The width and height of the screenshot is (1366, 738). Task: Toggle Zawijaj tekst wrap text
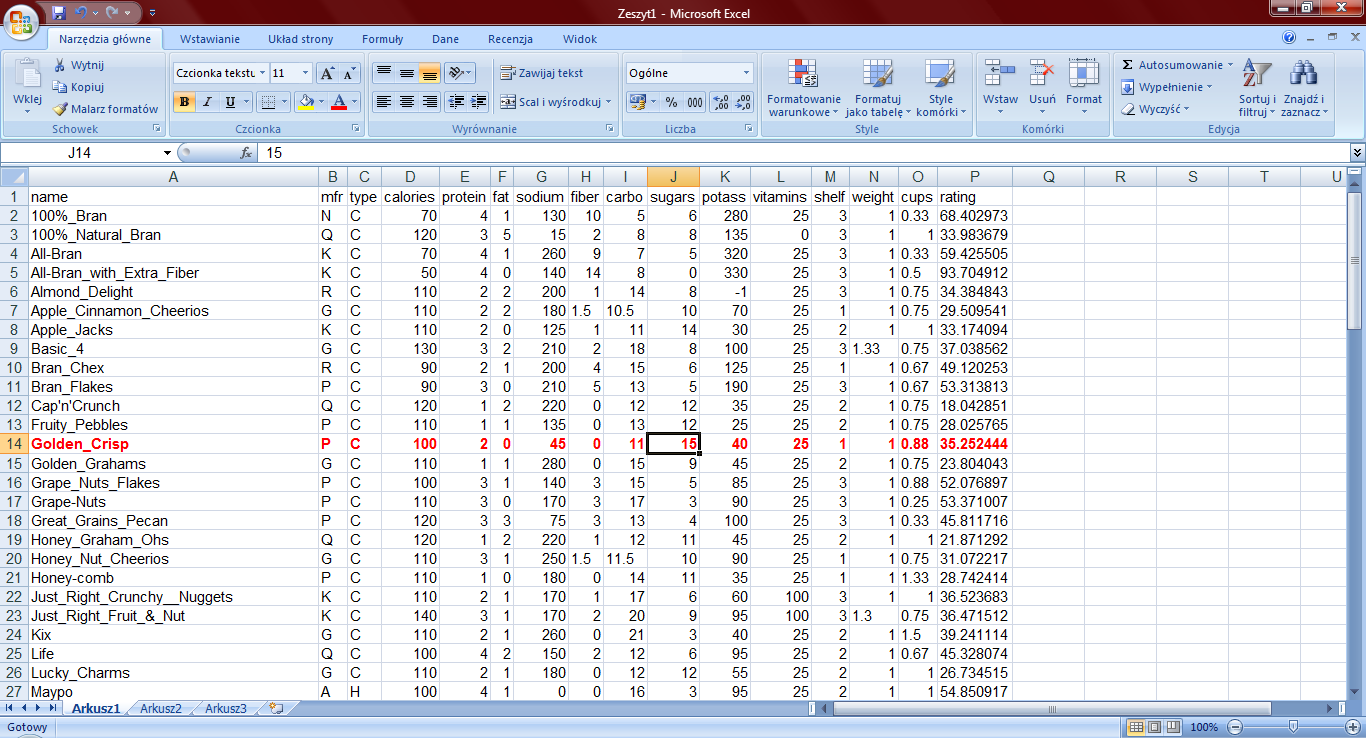(542, 73)
